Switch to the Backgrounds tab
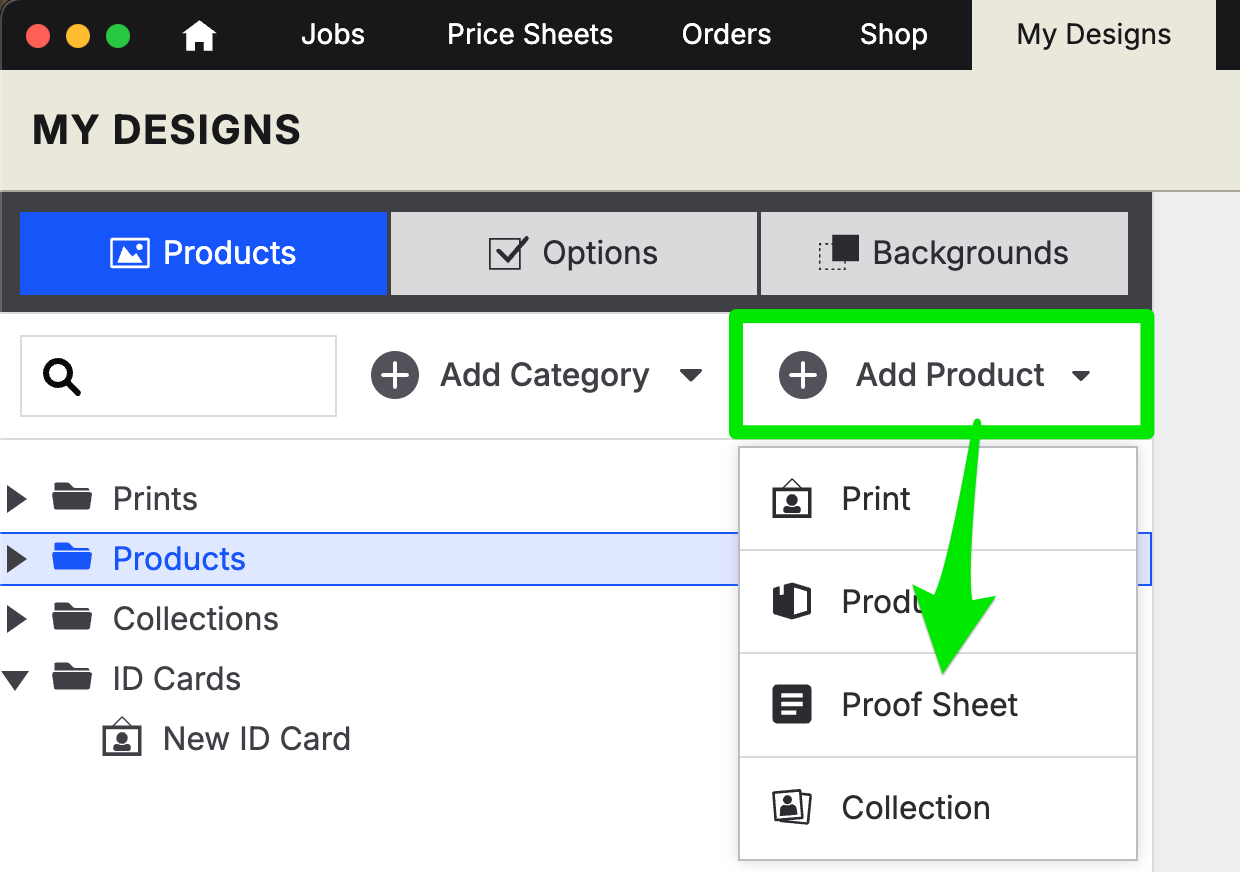Image resolution: width=1240 pixels, height=872 pixels. 944,253
